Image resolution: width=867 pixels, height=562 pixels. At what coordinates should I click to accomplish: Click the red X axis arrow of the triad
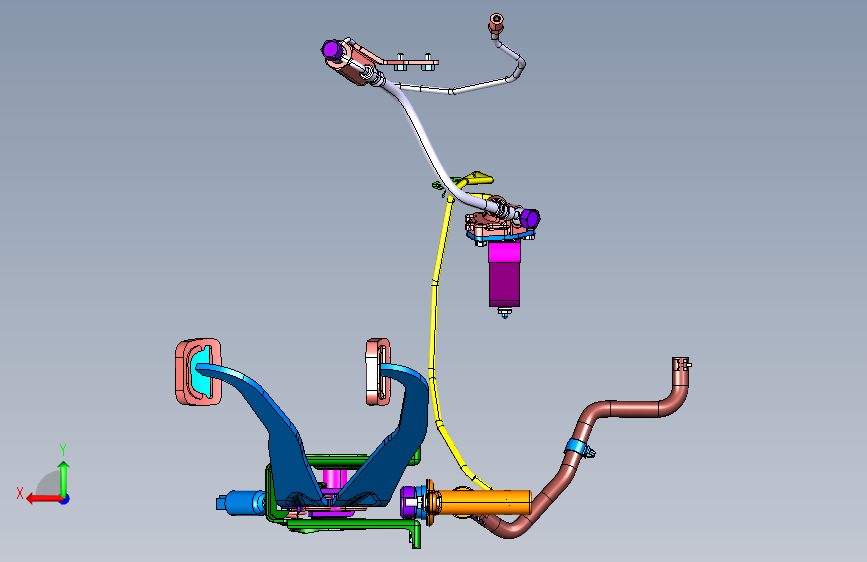[x=43, y=499]
